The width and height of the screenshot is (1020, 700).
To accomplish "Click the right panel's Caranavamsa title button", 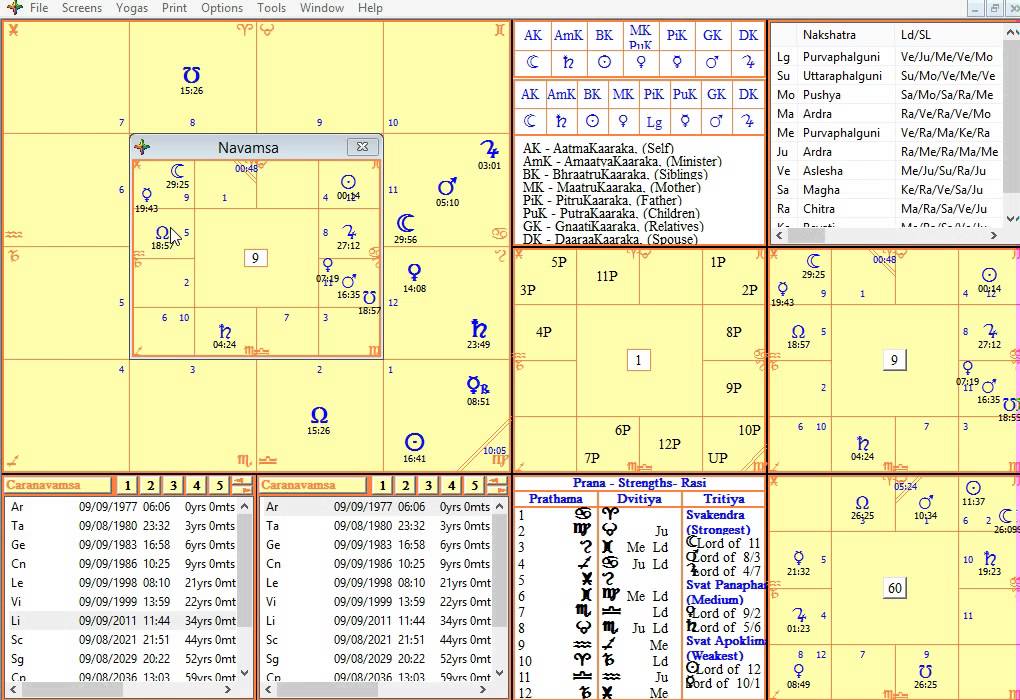I will 313,485.
